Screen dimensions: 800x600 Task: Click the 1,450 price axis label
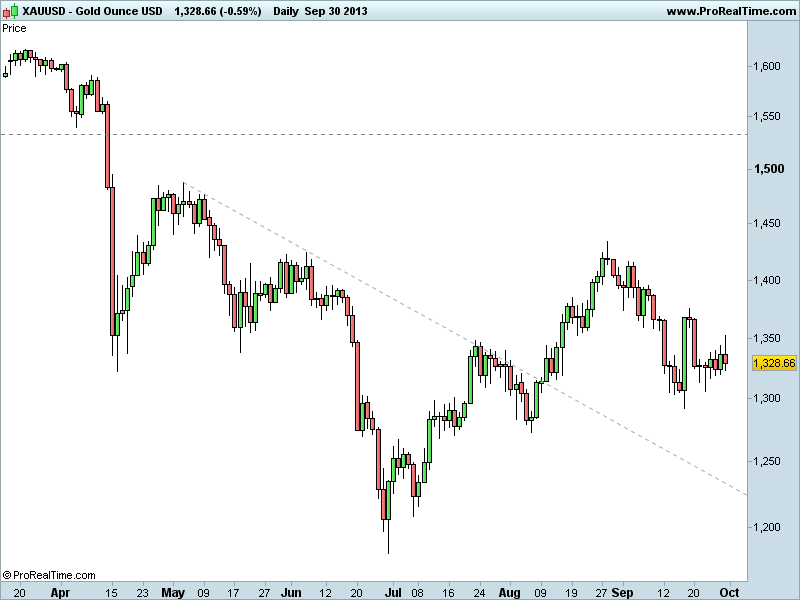[x=767, y=223]
